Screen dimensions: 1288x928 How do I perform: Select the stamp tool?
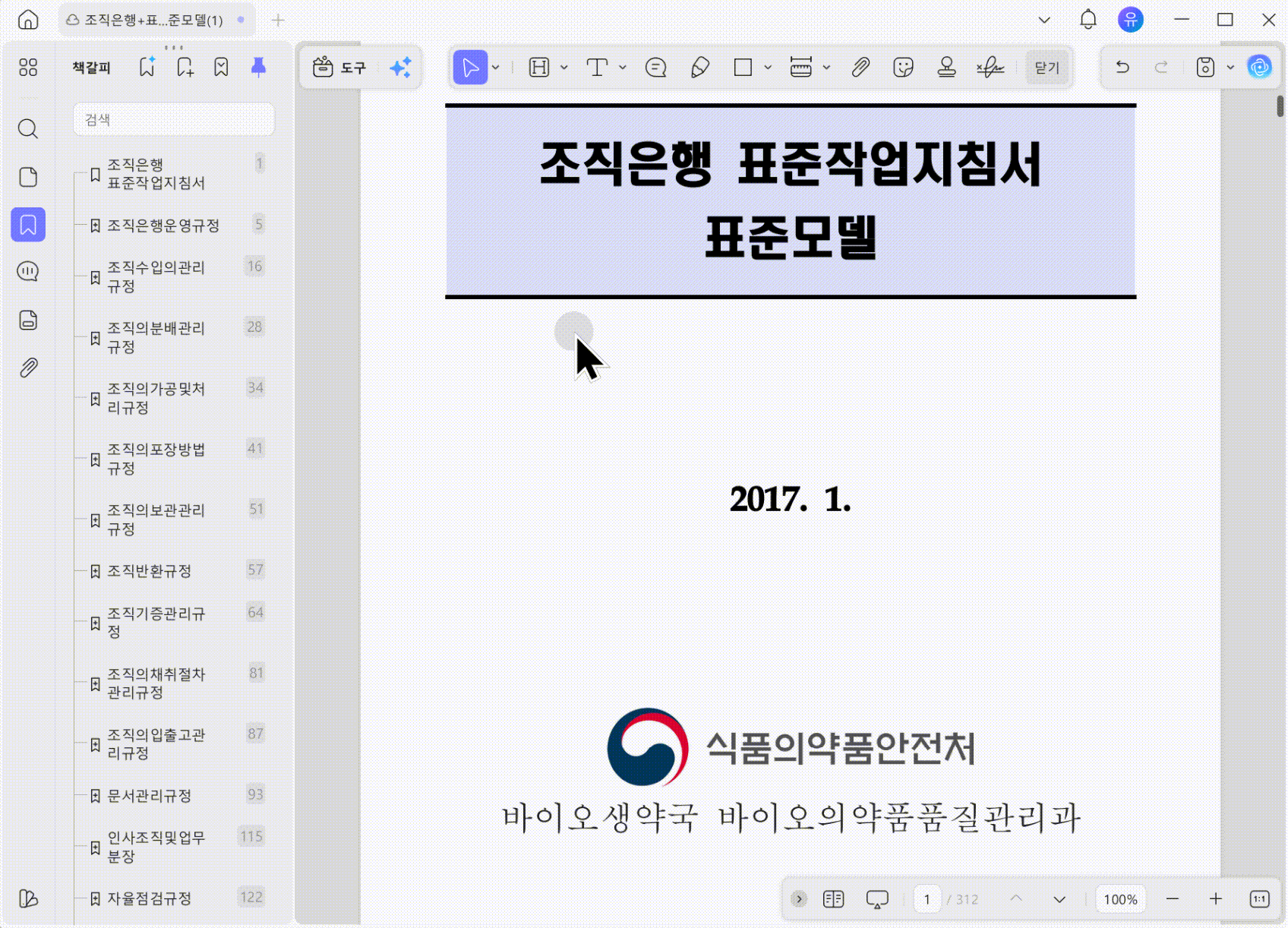pyautogui.click(x=946, y=68)
